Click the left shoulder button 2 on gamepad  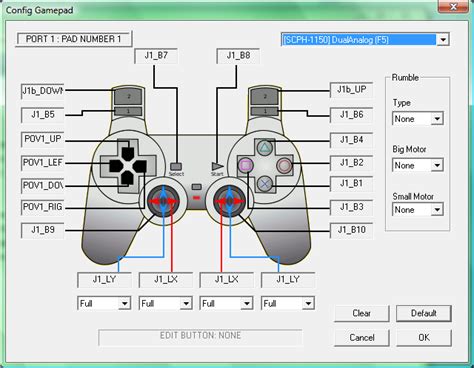pyautogui.click(x=128, y=96)
